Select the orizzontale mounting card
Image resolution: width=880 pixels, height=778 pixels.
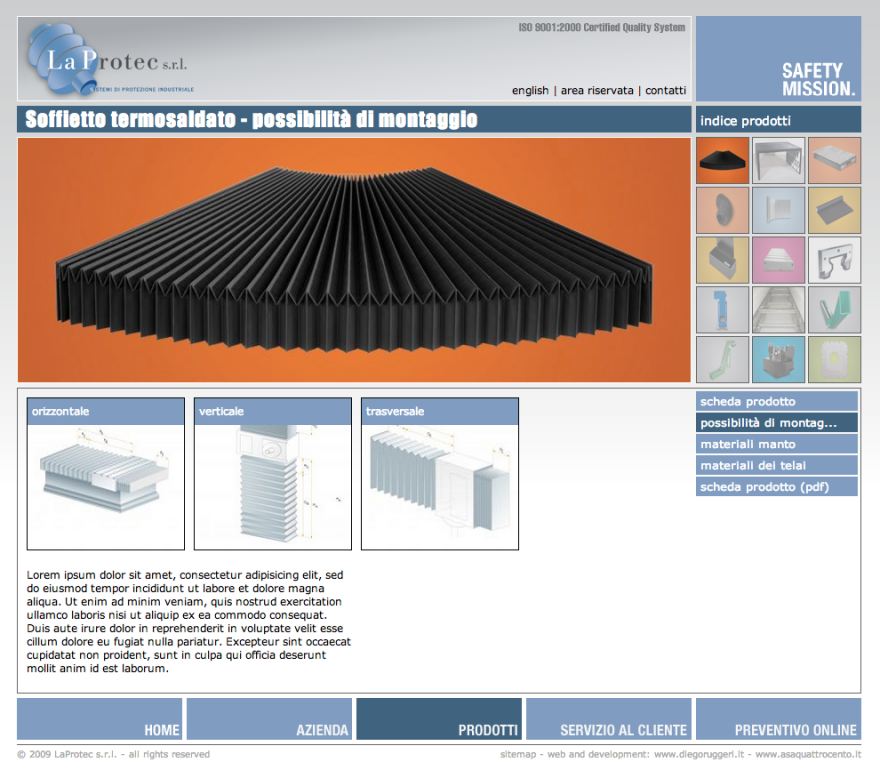(x=106, y=474)
